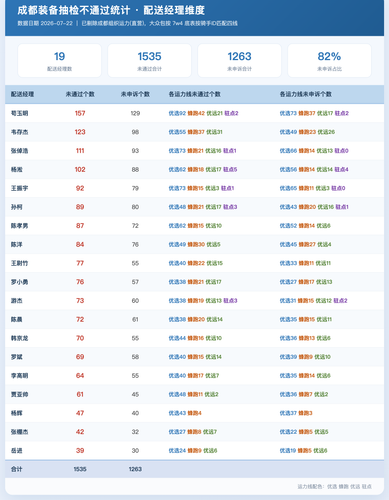
Task: Select manager name 贾亚帅
Action: pyautogui.click(x=19, y=394)
